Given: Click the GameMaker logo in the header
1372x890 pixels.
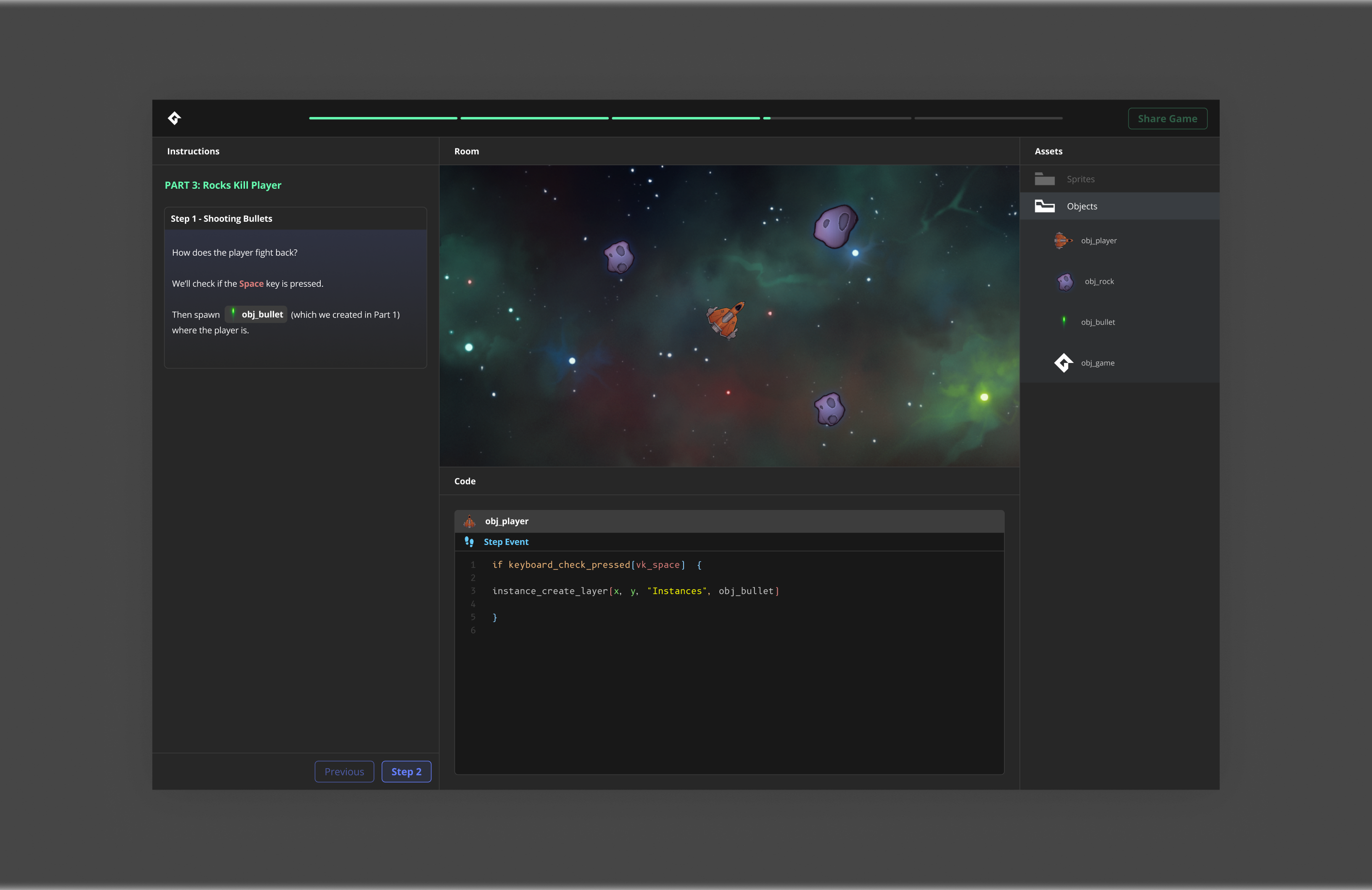Looking at the screenshot, I should (x=174, y=118).
